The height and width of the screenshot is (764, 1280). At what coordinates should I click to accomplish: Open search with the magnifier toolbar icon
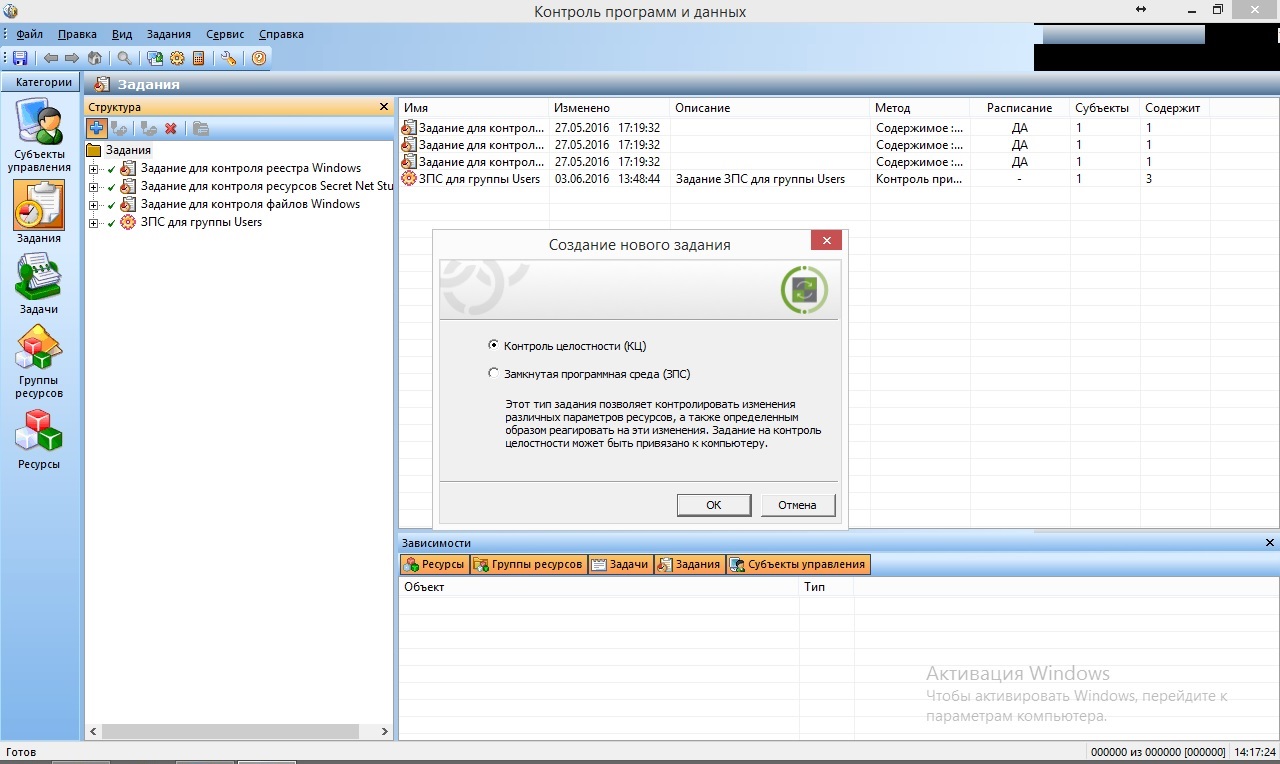pos(125,58)
